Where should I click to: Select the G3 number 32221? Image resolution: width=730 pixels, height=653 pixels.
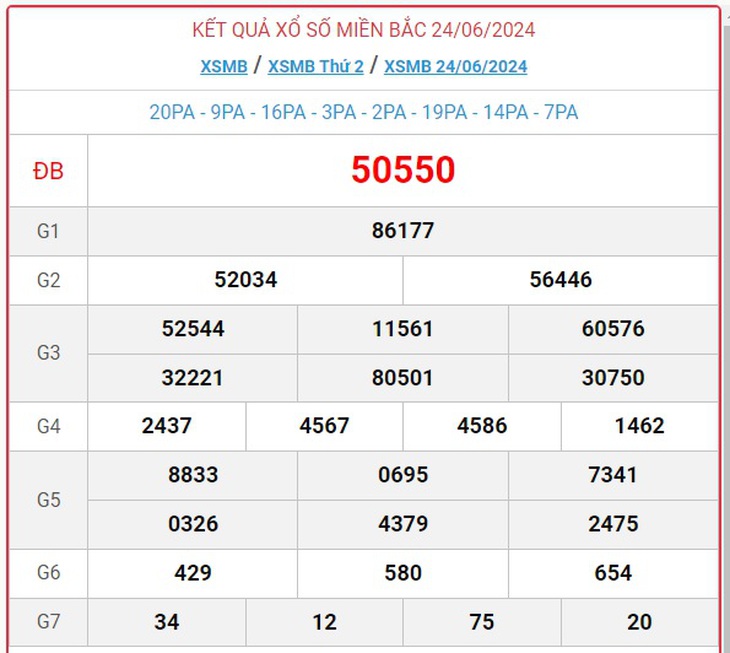[192, 377]
